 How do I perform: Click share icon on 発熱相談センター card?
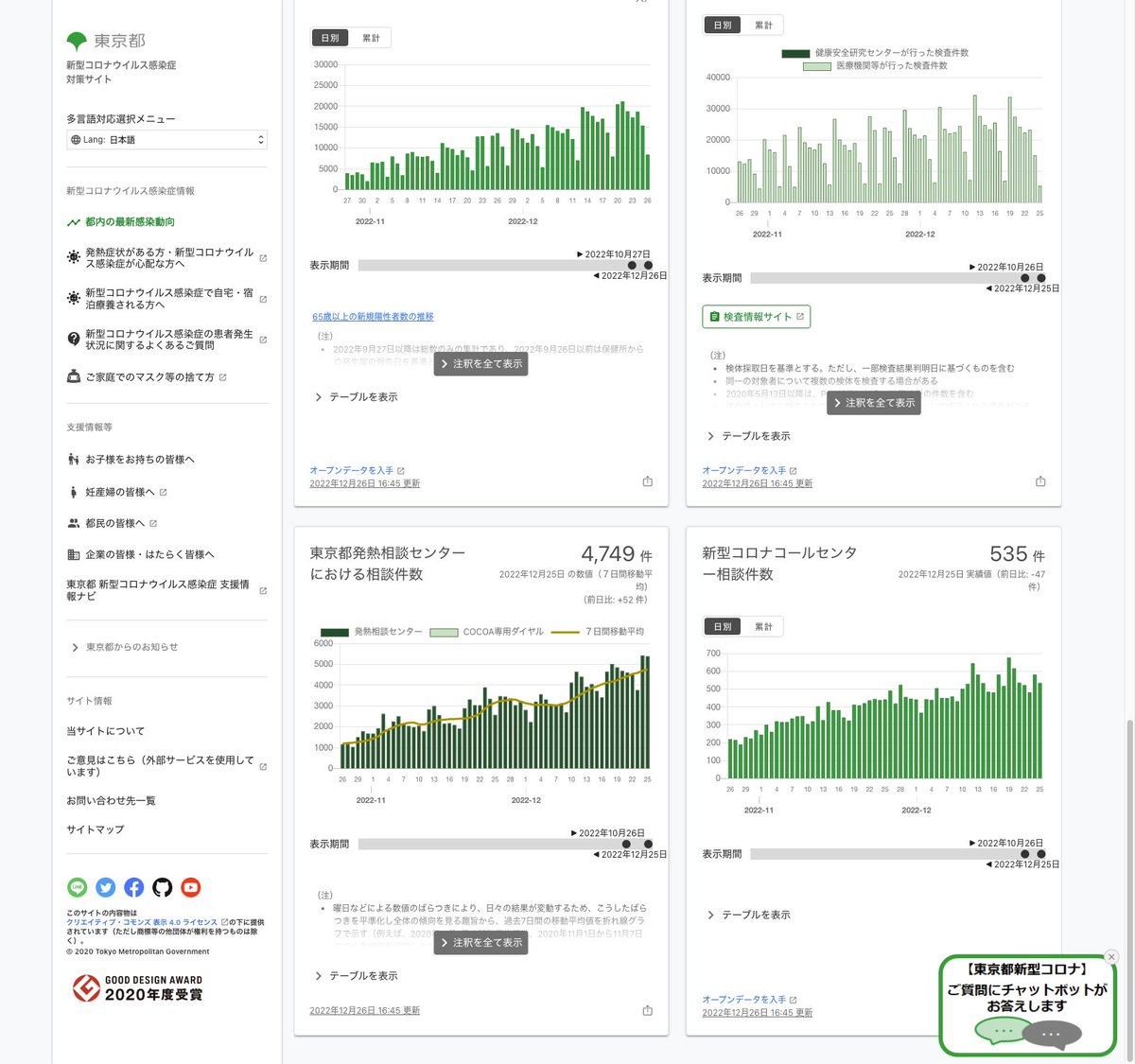click(x=648, y=1010)
